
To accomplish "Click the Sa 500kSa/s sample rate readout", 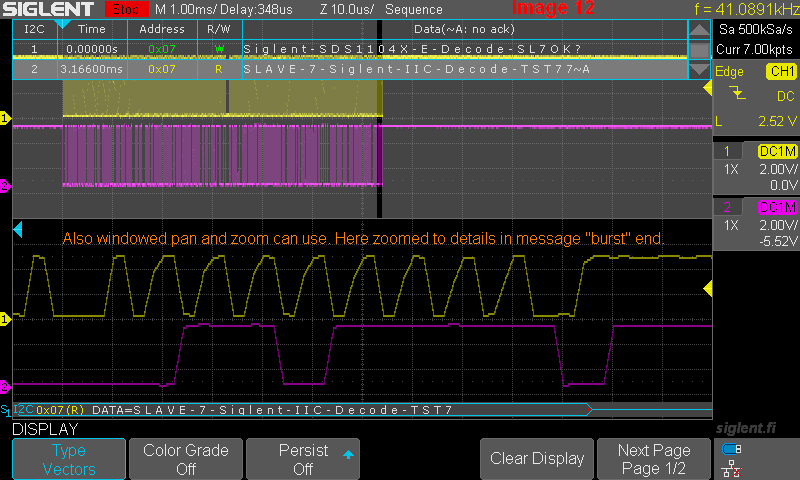I will coord(756,29).
